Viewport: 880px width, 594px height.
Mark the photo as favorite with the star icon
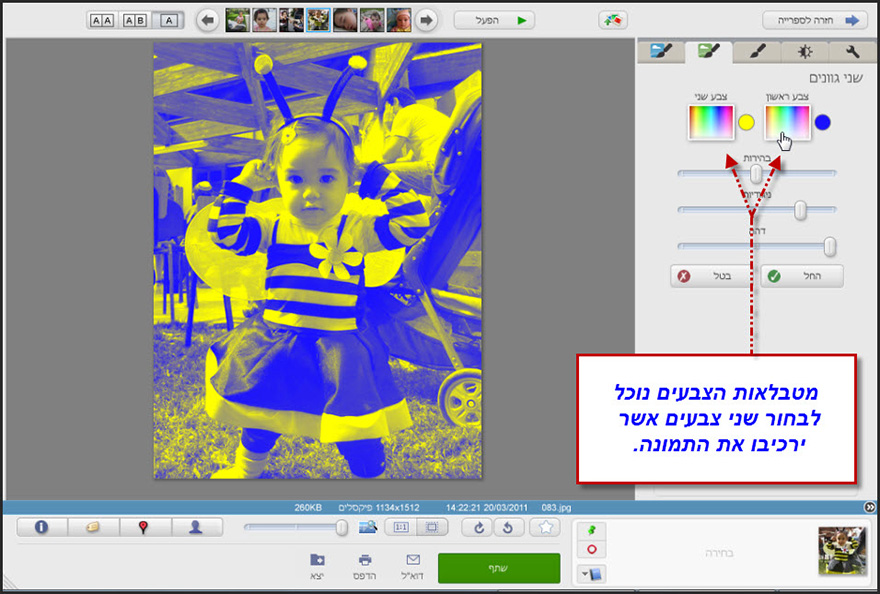(545, 528)
